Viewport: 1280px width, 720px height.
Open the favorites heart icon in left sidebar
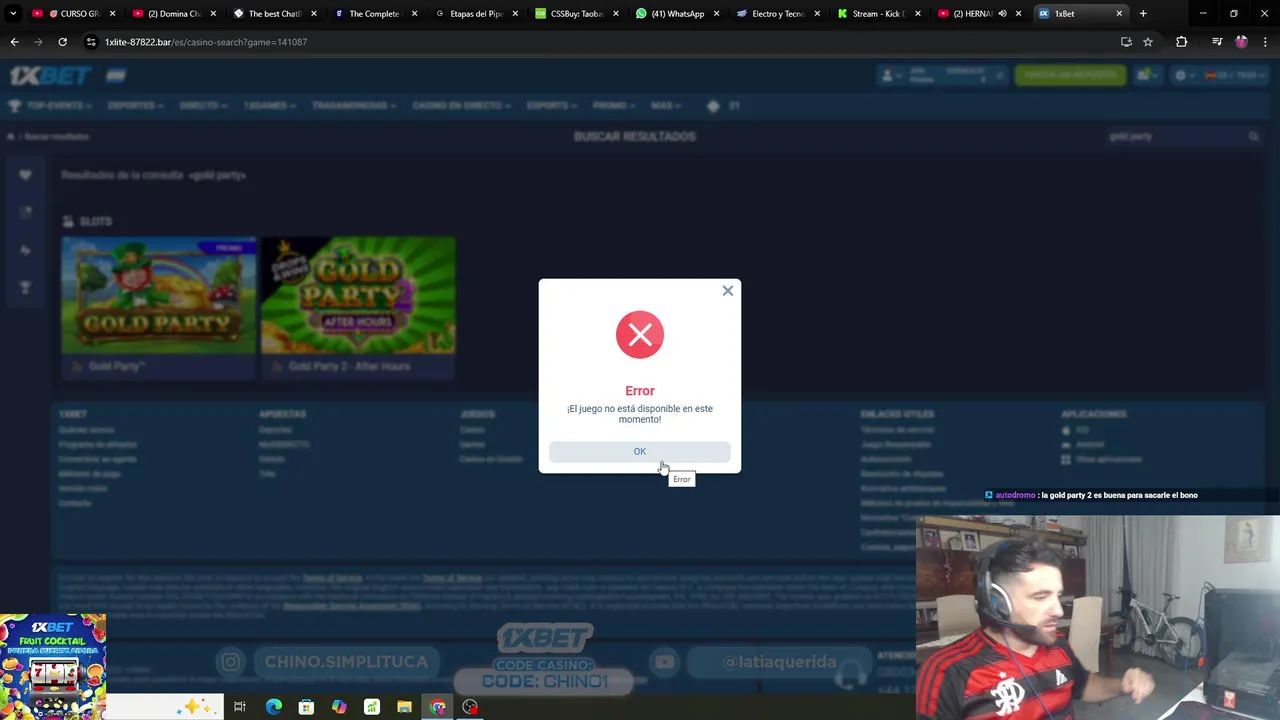pyautogui.click(x=25, y=175)
